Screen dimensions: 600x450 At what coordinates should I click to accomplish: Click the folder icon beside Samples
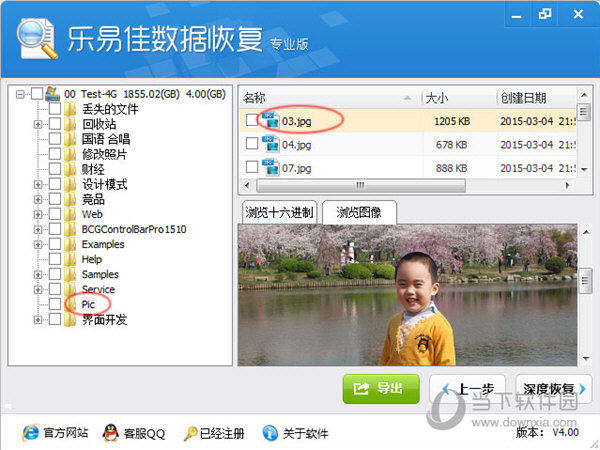(x=70, y=274)
